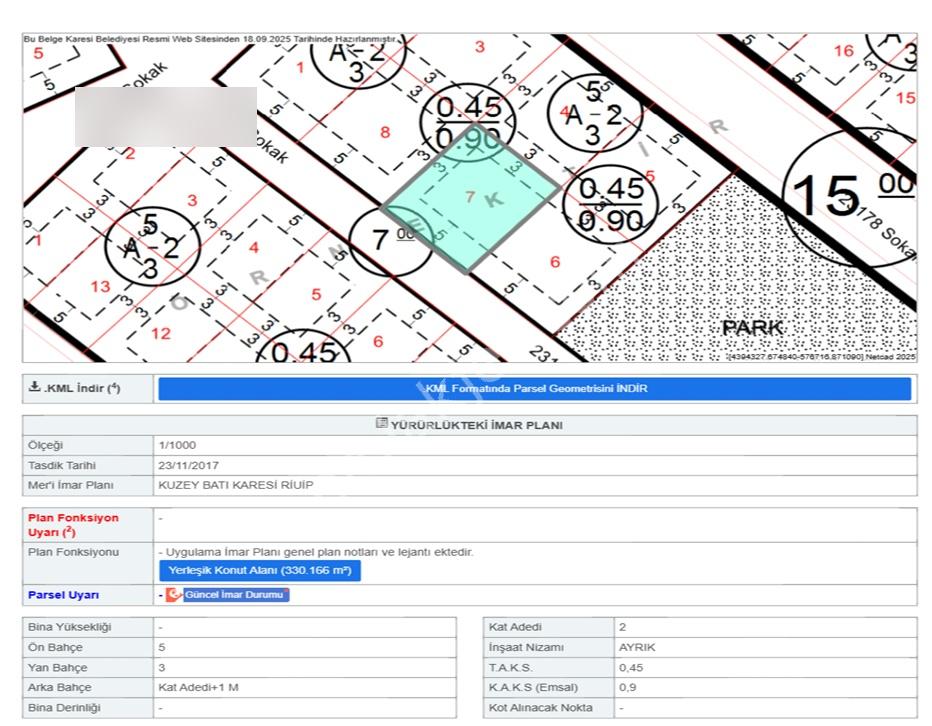This screenshot has width=932, height=726.
Task: Click the Bina Derinliği label
Action: coord(64,708)
